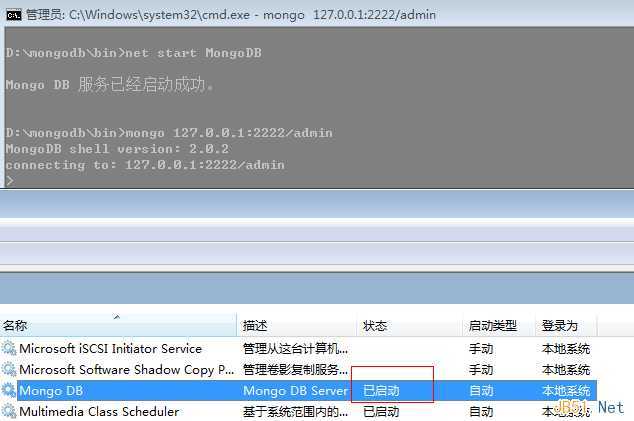
Task: Toggle sort arrow above the 名称 column
Action: pyautogui.click(x=117, y=317)
